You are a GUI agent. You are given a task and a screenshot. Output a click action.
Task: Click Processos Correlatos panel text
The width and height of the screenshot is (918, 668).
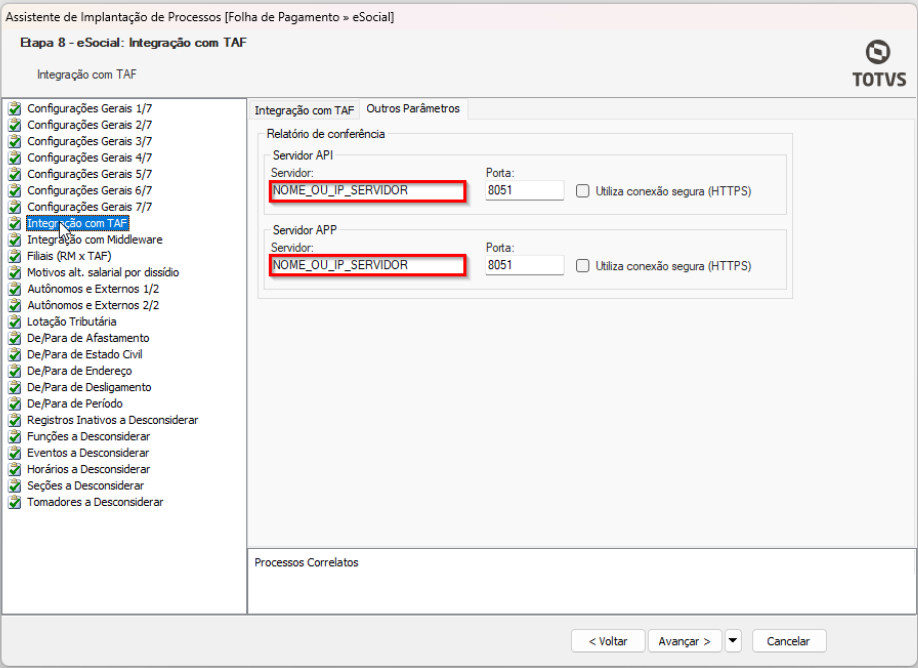pos(306,562)
